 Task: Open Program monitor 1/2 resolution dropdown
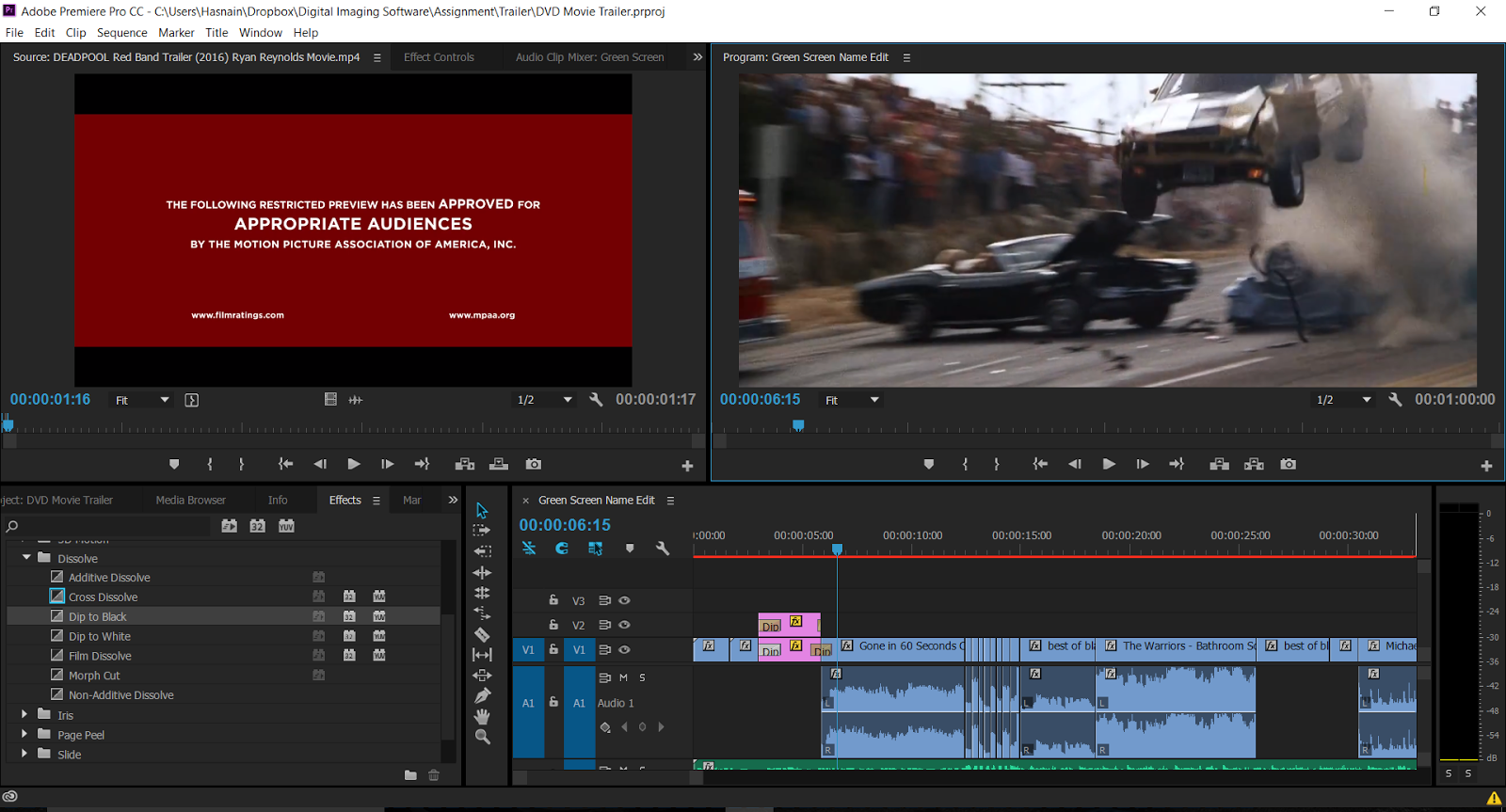(x=1343, y=400)
